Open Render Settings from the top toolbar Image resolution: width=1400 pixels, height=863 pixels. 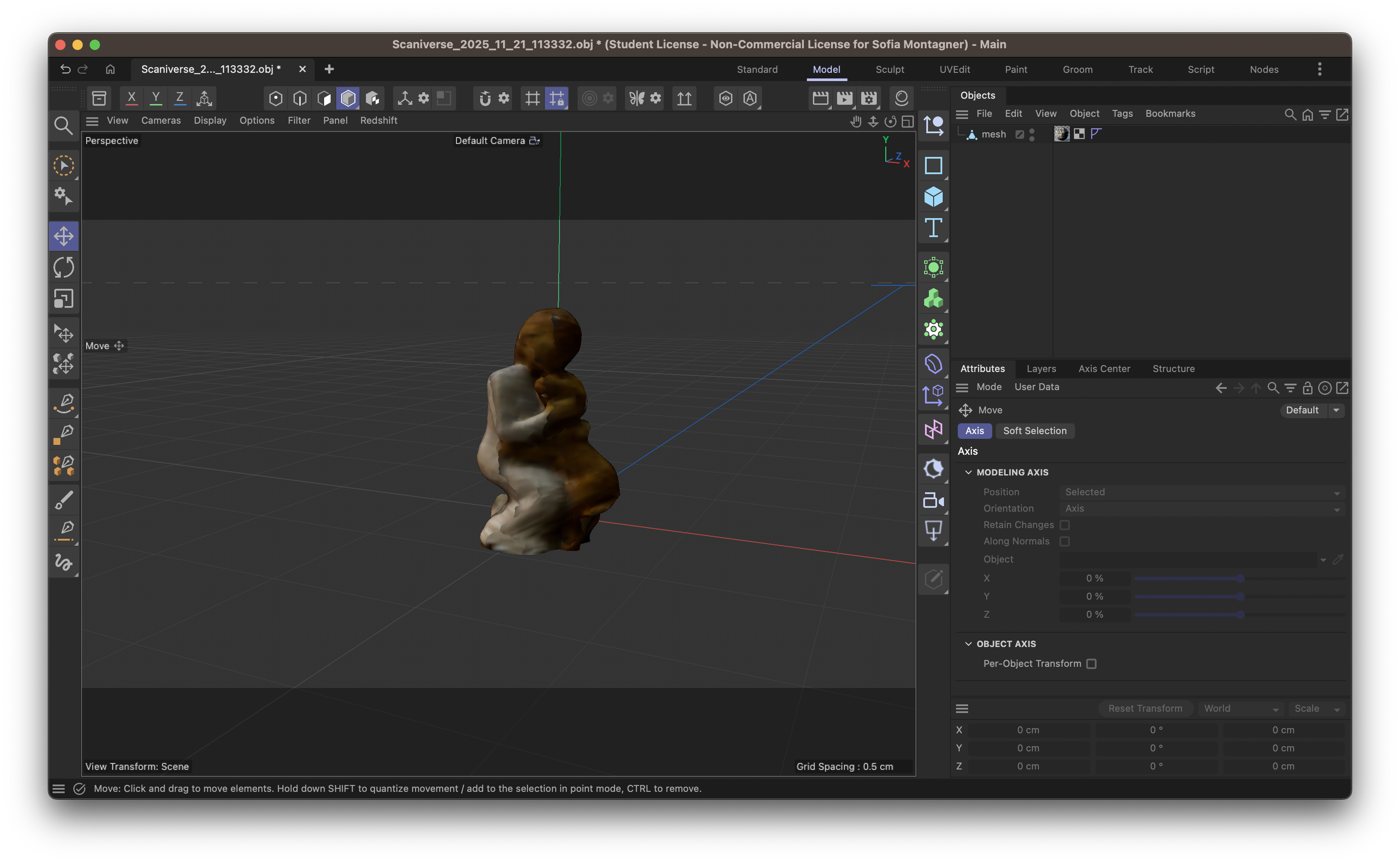click(x=869, y=97)
